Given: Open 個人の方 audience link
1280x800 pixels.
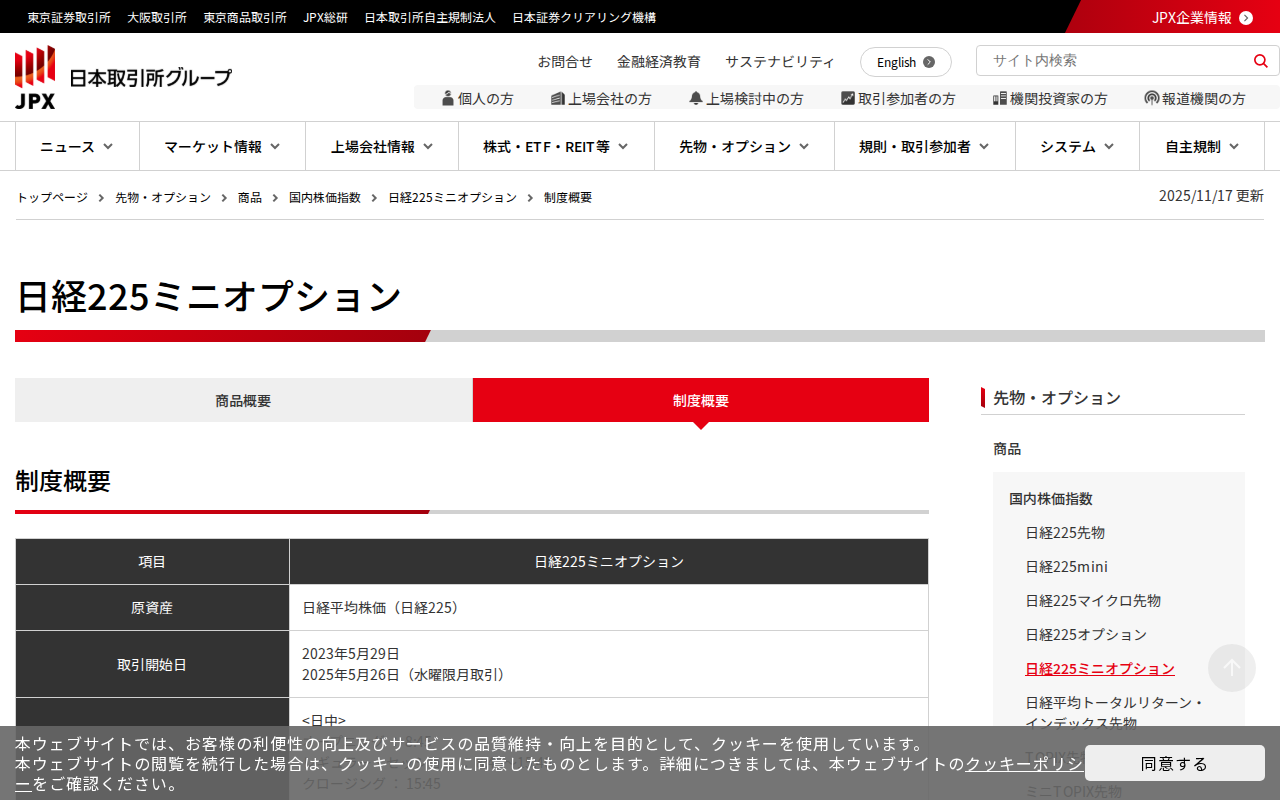Looking at the screenshot, I should click(x=478, y=98).
